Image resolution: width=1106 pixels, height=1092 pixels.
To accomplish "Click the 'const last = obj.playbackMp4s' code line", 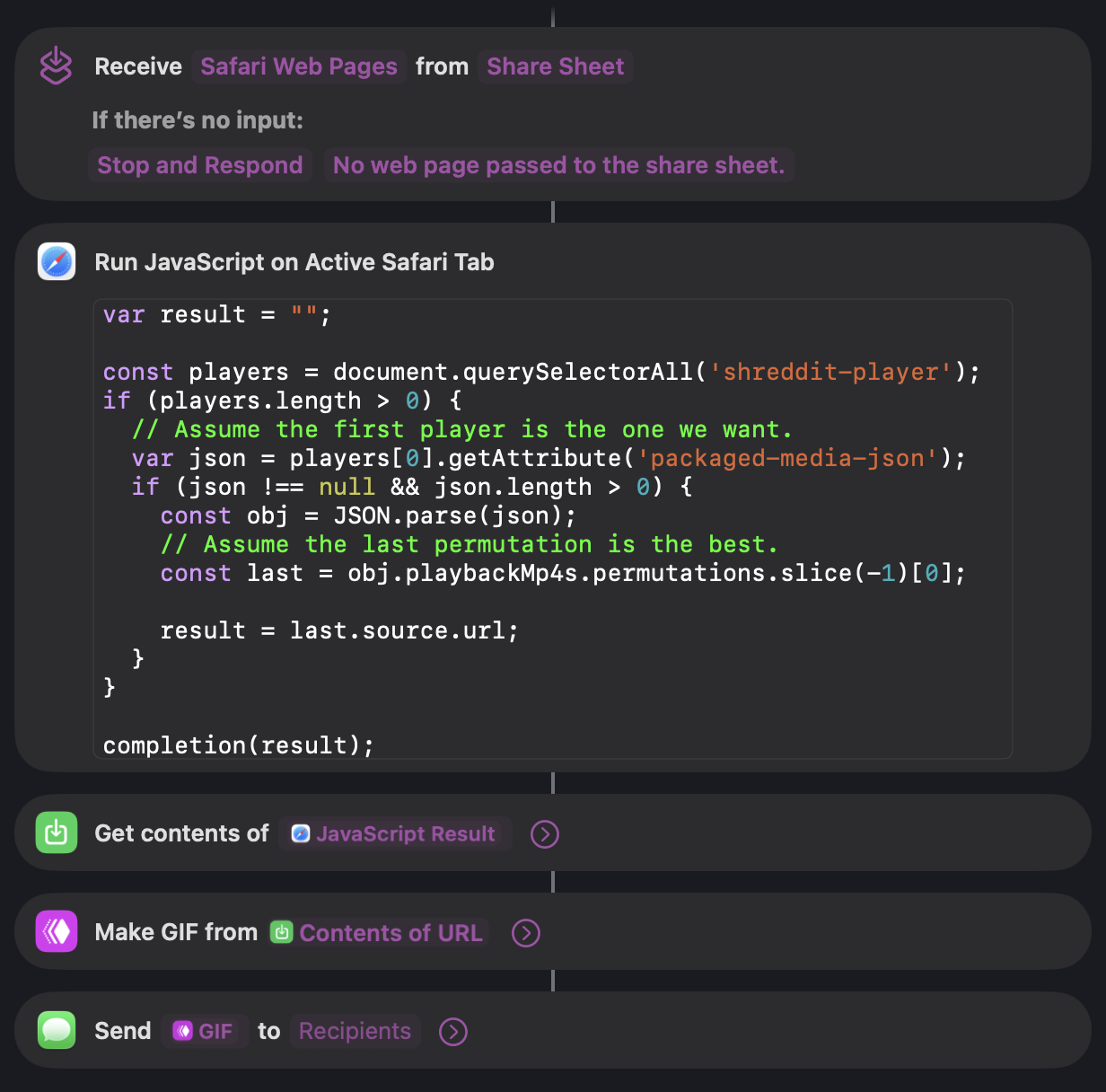I will (x=563, y=573).
